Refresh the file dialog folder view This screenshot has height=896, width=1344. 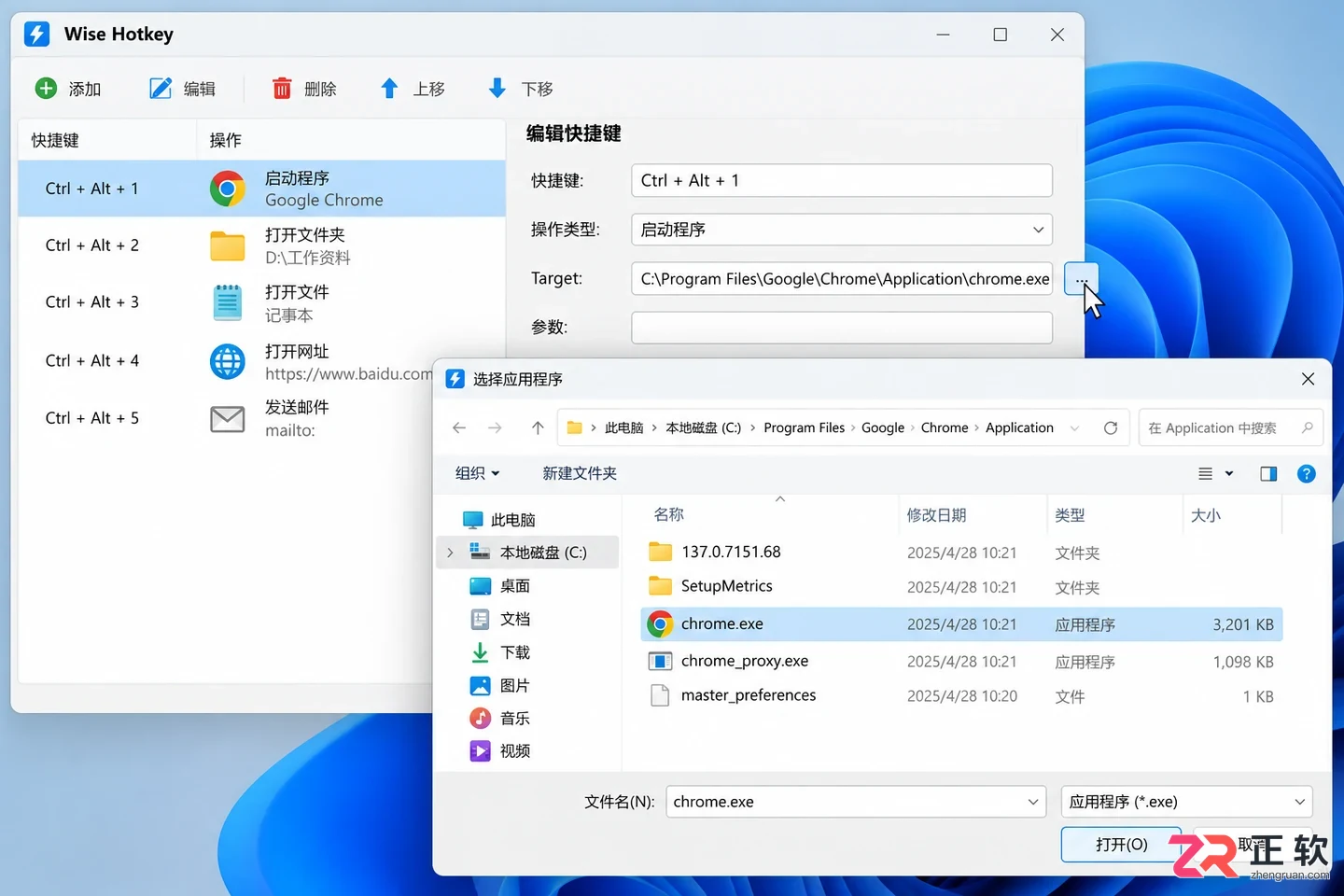(1111, 427)
